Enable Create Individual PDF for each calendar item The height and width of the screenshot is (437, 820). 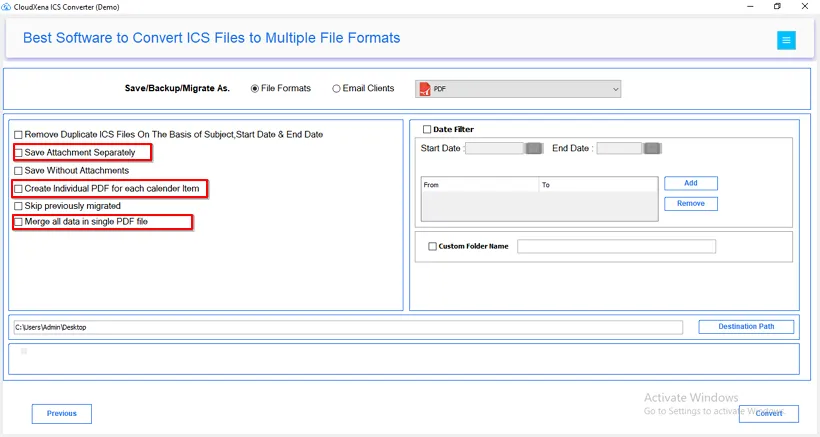point(18,189)
